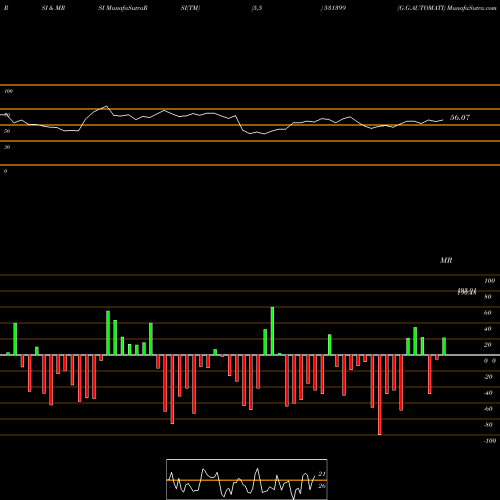Click the MR axis label 20

coord(488,345)
